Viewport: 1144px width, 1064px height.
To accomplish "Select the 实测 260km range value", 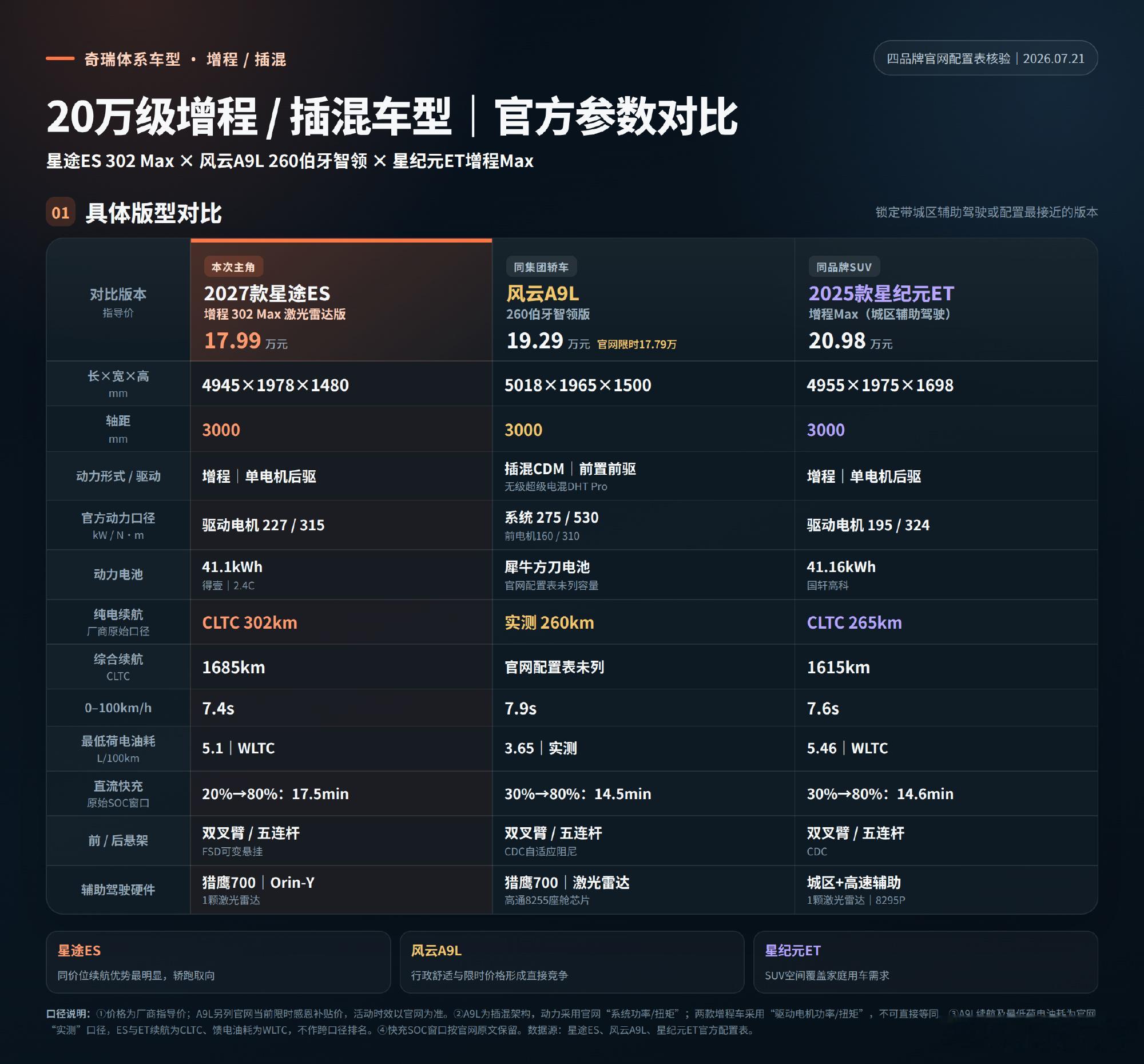I will point(549,622).
